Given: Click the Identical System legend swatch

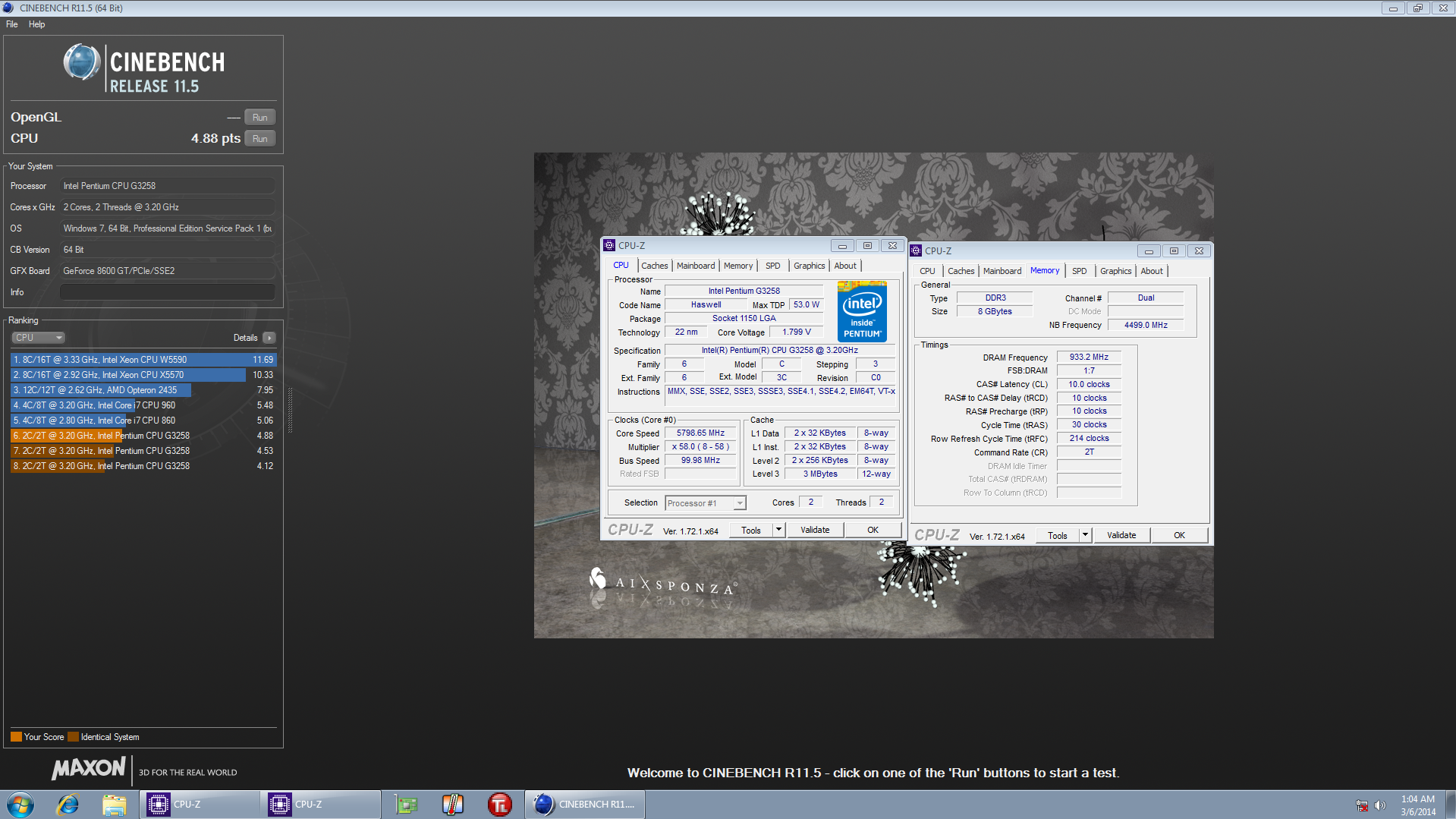Looking at the screenshot, I should [x=73, y=737].
